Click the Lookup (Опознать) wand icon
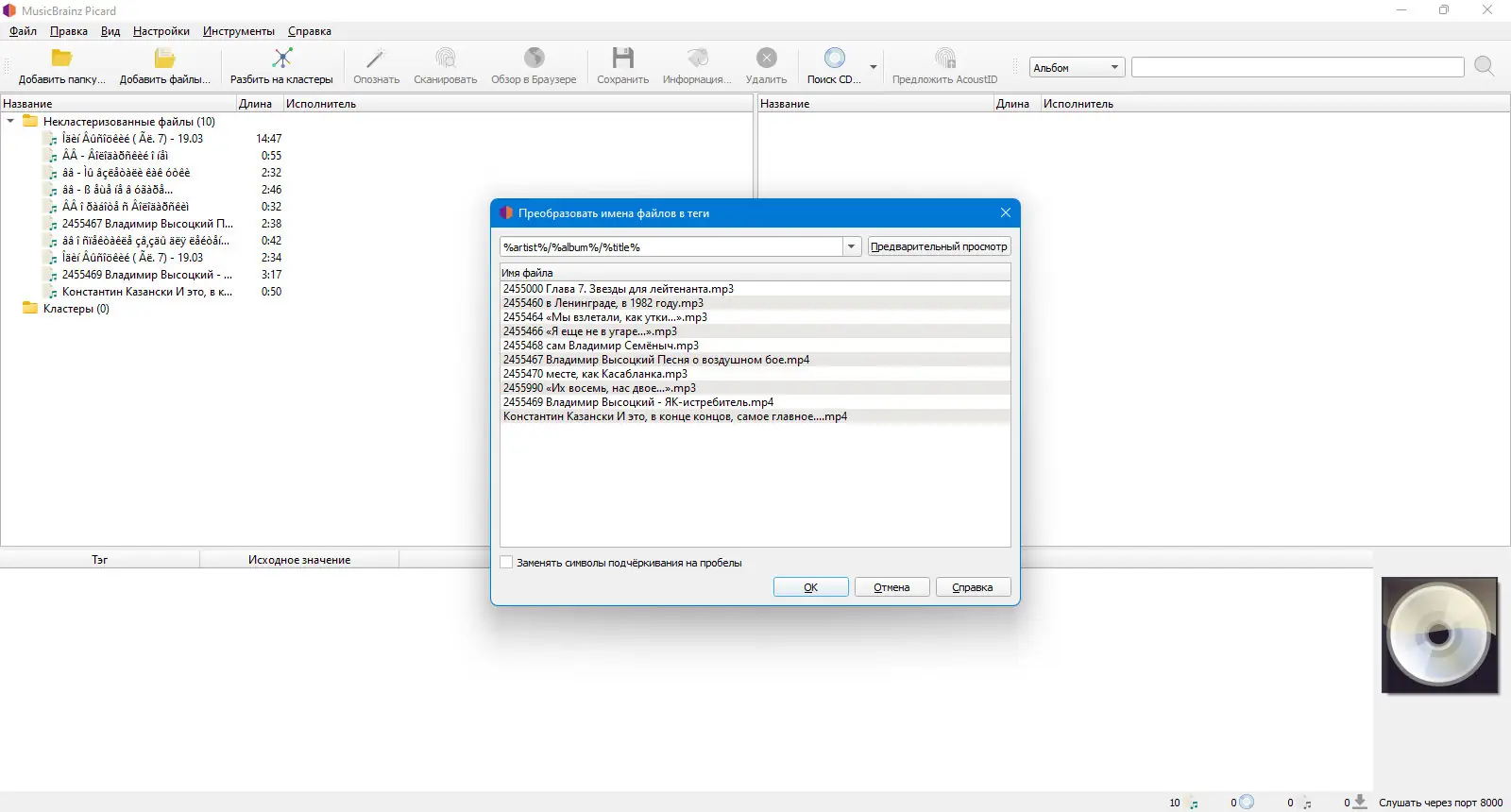 376,59
